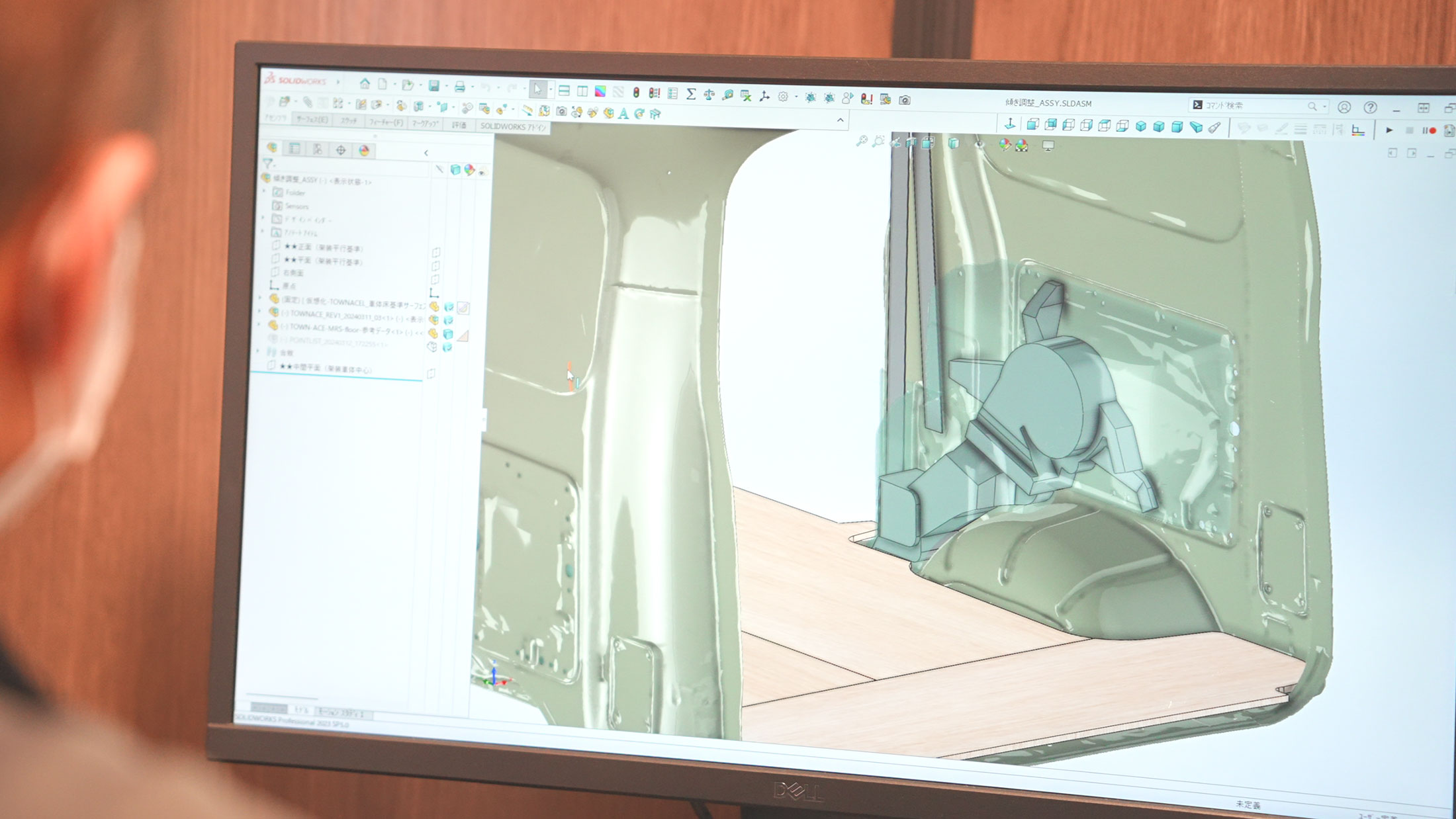Click the Zoom to Fit magnifier icon
This screenshot has height=819, width=1456.
click(x=861, y=140)
